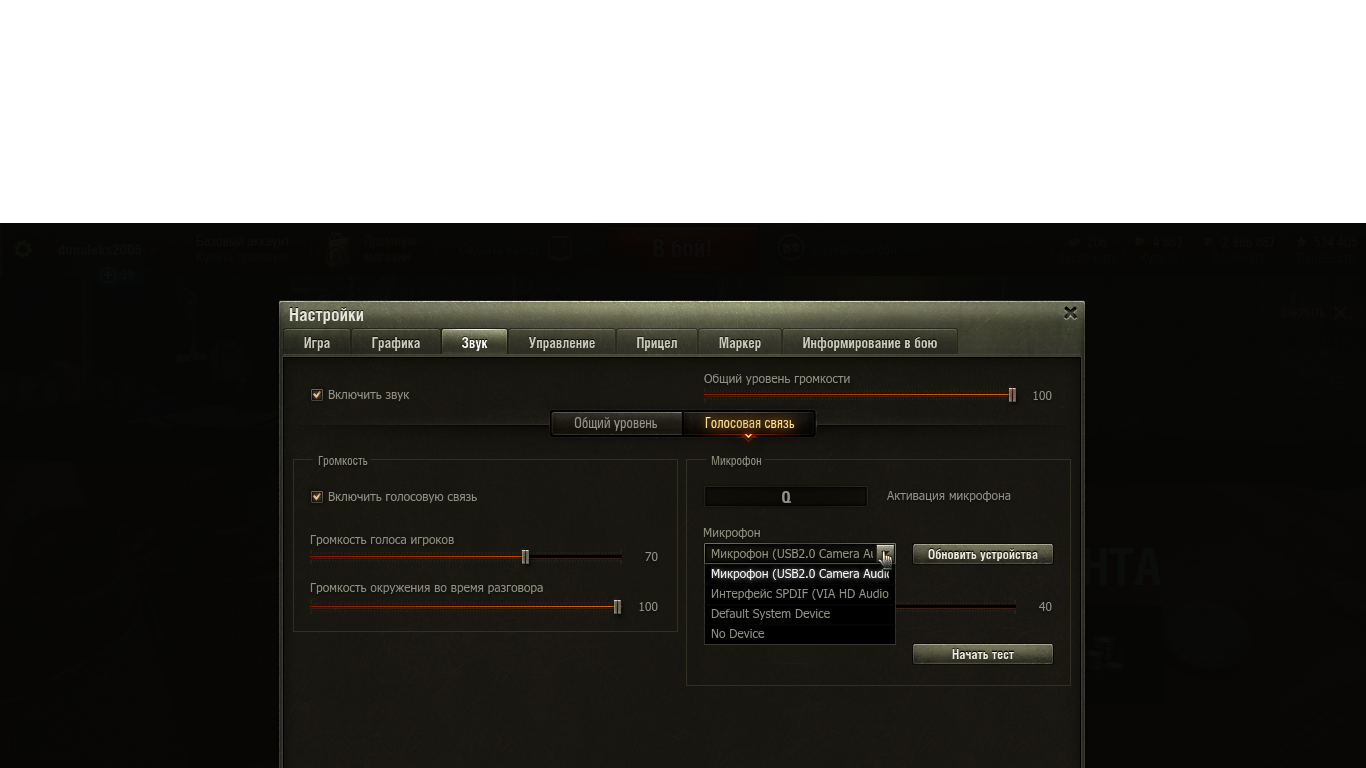Viewport: 1366px width, 768px height.
Task: Select the Голосовая связь sub-tab
Action: (749, 423)
